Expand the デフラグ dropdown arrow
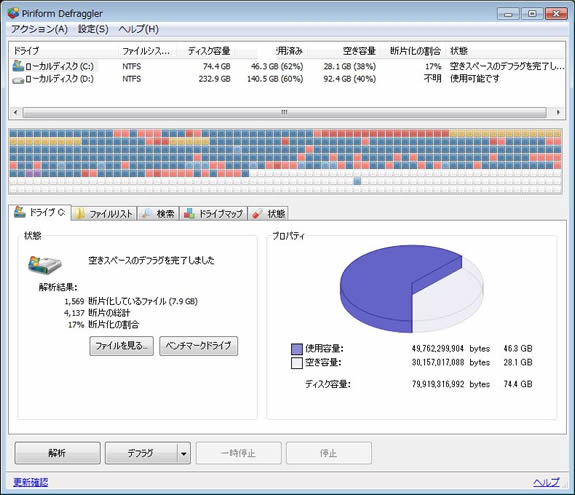575x495 pixels. (x=184, y=453)
